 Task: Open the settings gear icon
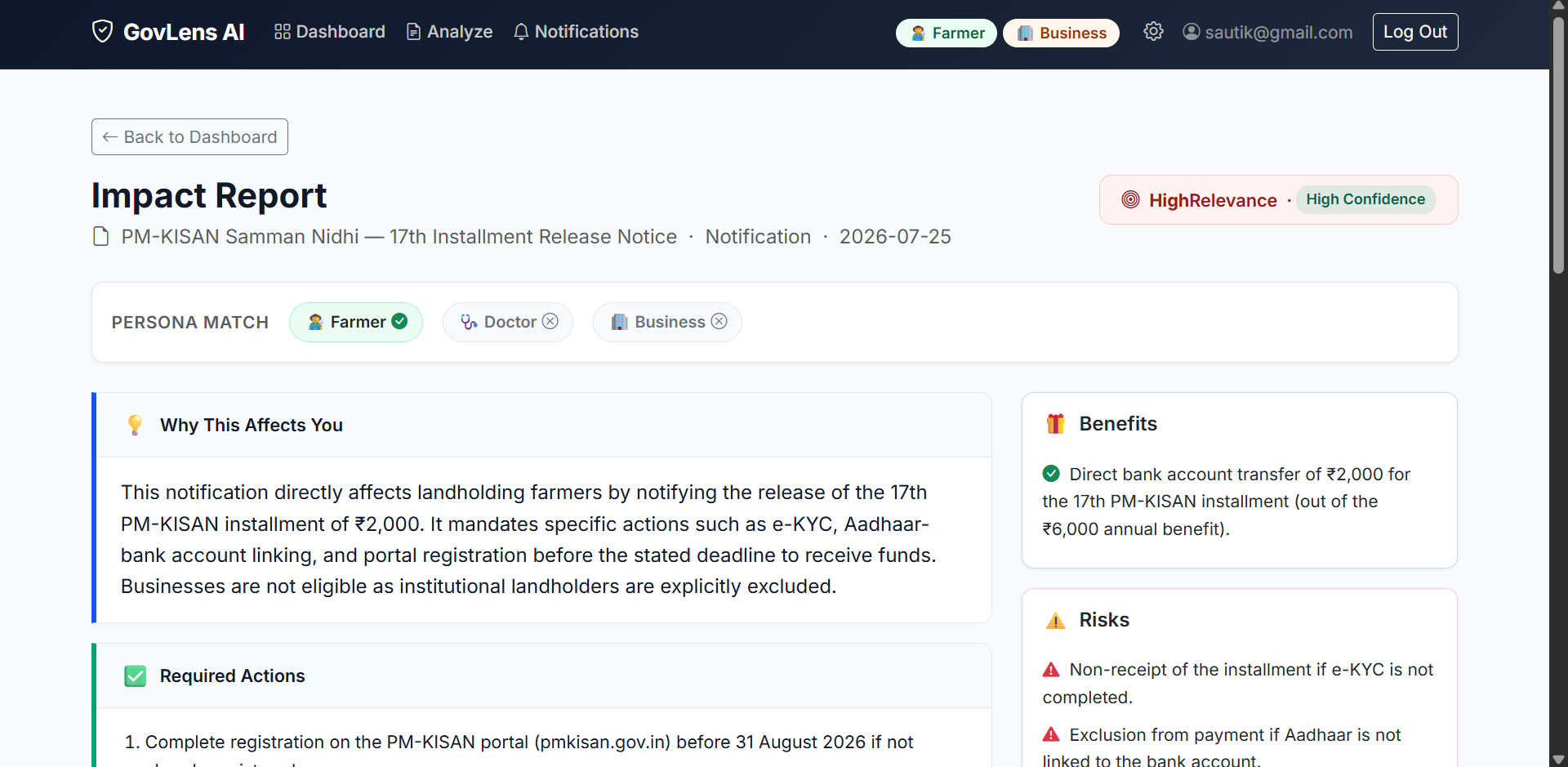click(x=1153, y=31)
